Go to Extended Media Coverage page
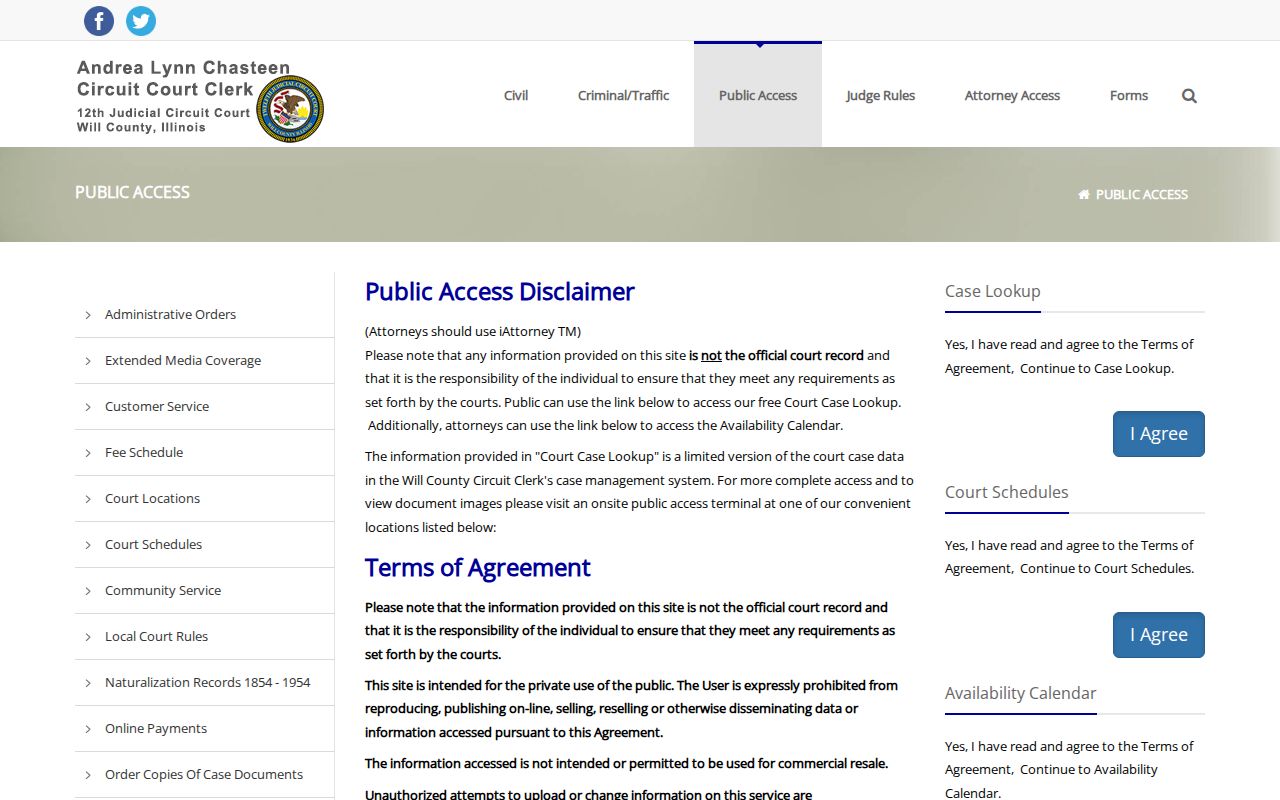The width and height of the screenshot is (1280, 800). coord(183,360)
